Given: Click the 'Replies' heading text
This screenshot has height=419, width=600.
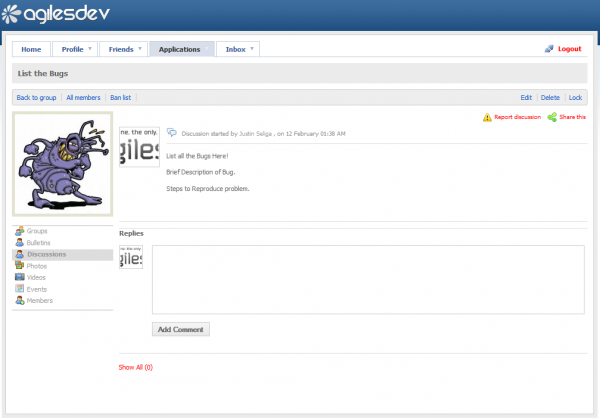Looking at the screenshot, I should coord(131,233).
